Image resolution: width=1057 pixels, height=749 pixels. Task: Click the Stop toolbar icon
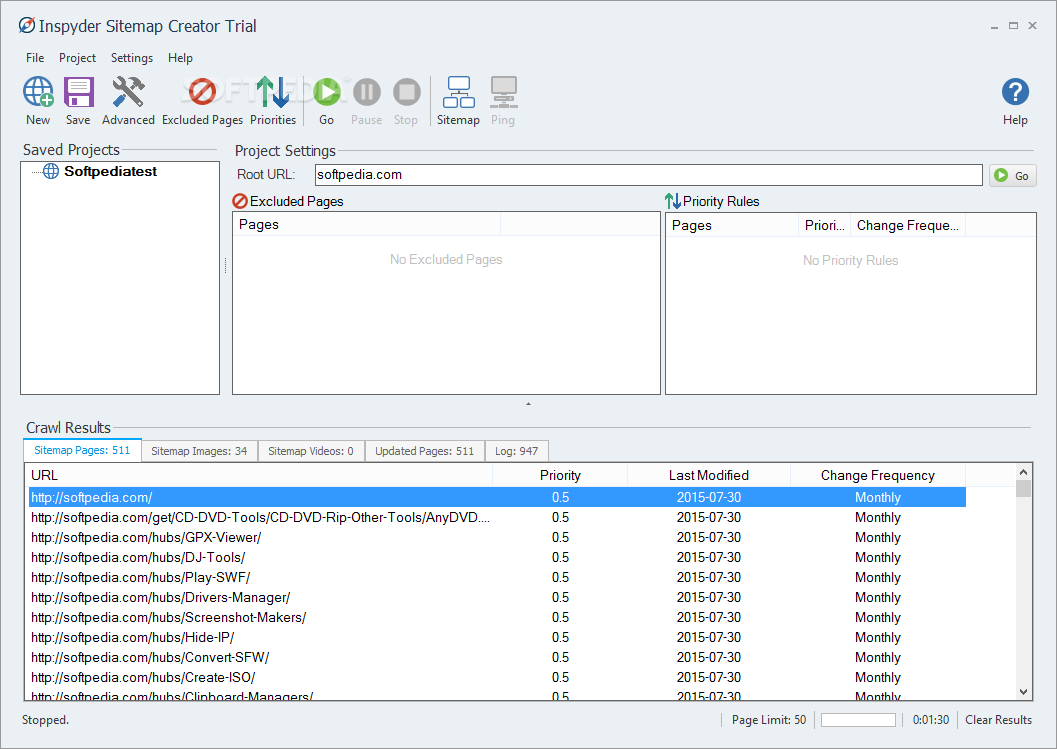click(406, 100)
